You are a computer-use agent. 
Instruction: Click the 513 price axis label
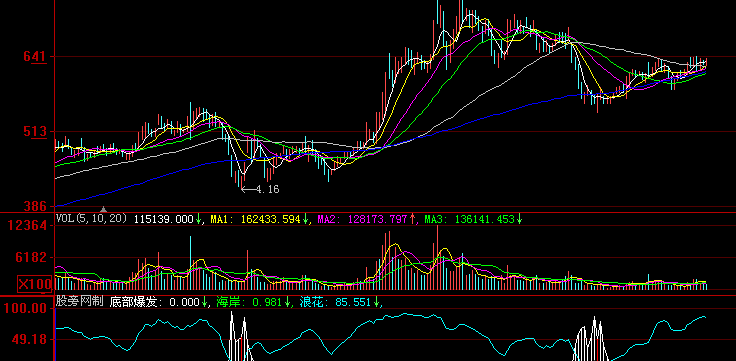pos(35,132)
